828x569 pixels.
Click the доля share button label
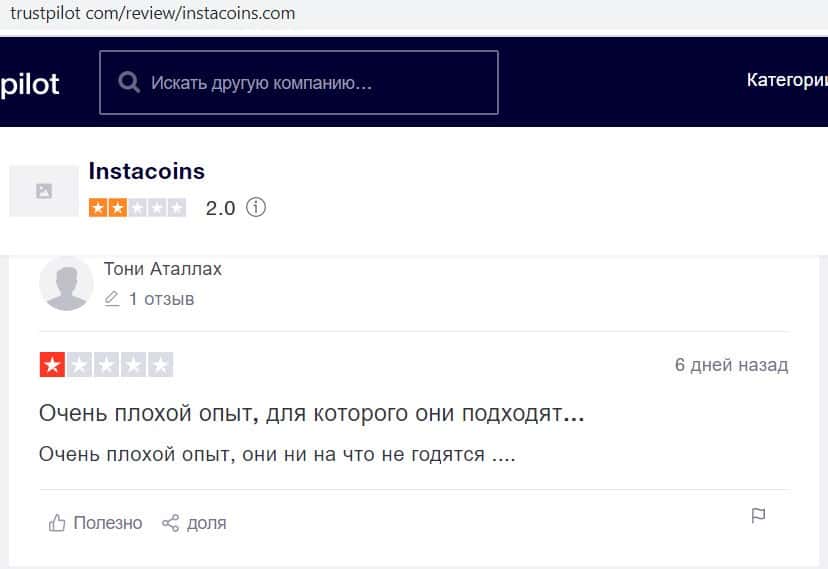click(x=206, y=523)
